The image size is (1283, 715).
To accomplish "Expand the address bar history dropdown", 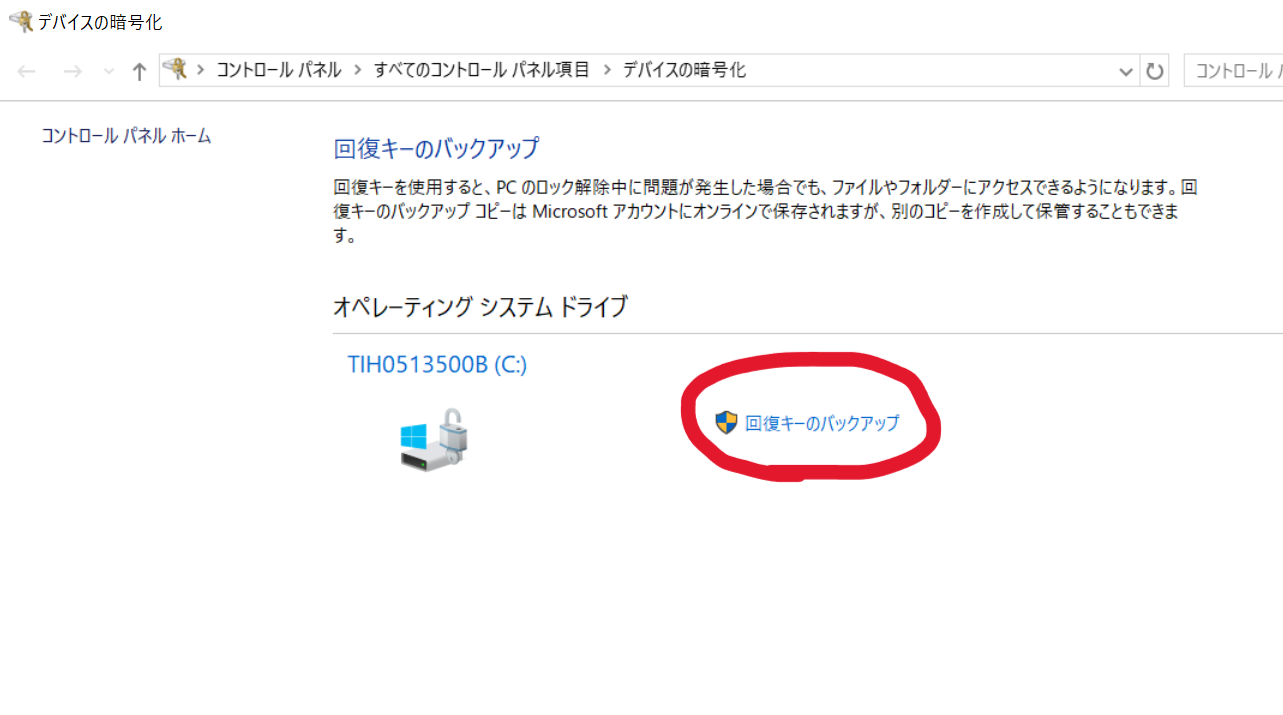I will coord(1126,71).
